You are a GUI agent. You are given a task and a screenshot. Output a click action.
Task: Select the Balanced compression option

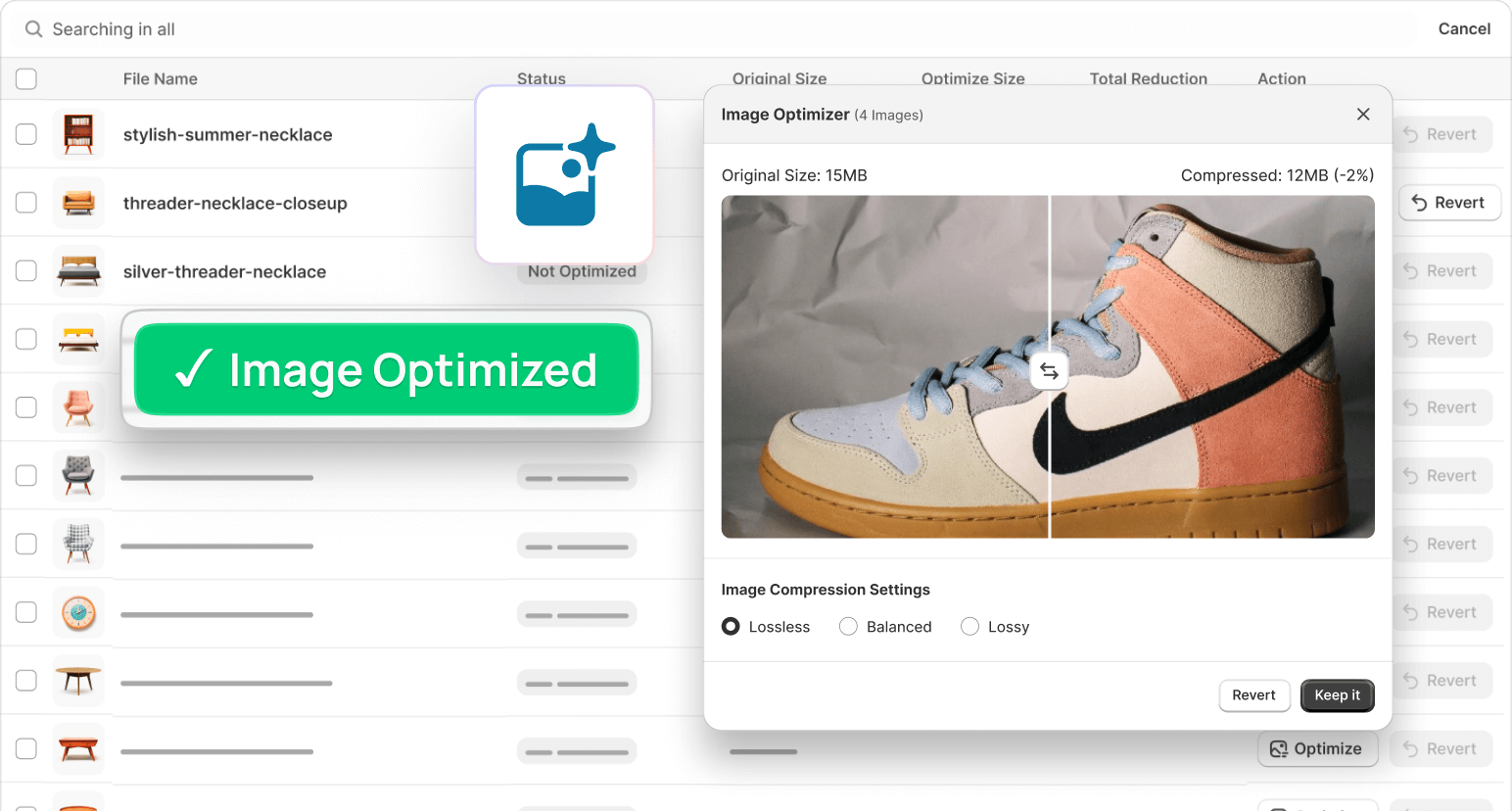tap(848, 627)
